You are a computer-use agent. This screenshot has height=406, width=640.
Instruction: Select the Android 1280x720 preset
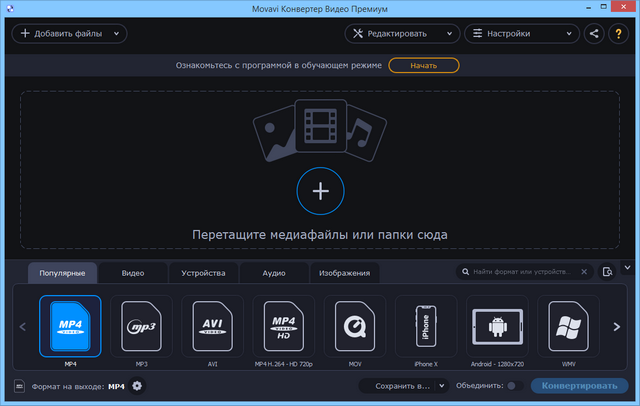(497, 325)
